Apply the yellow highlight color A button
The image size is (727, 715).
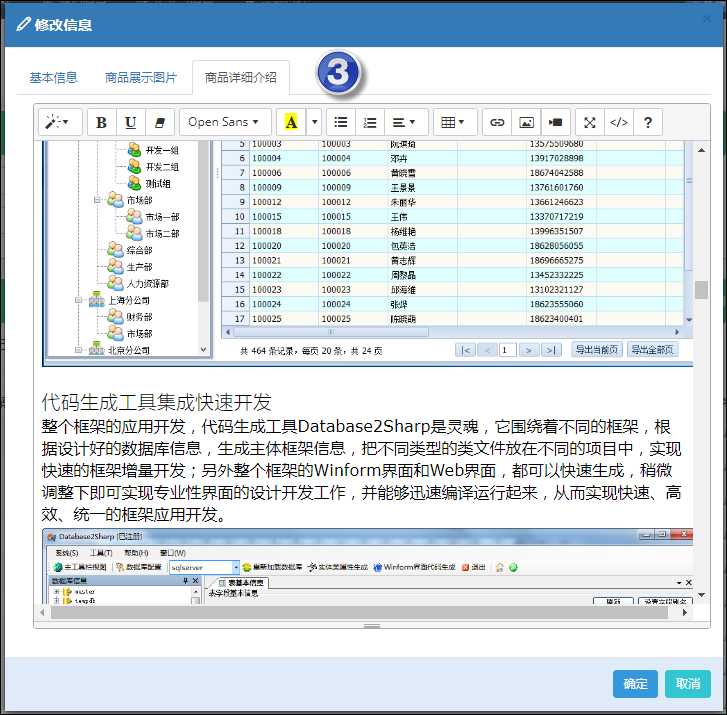pyautogui.click(x=291, y=122)
